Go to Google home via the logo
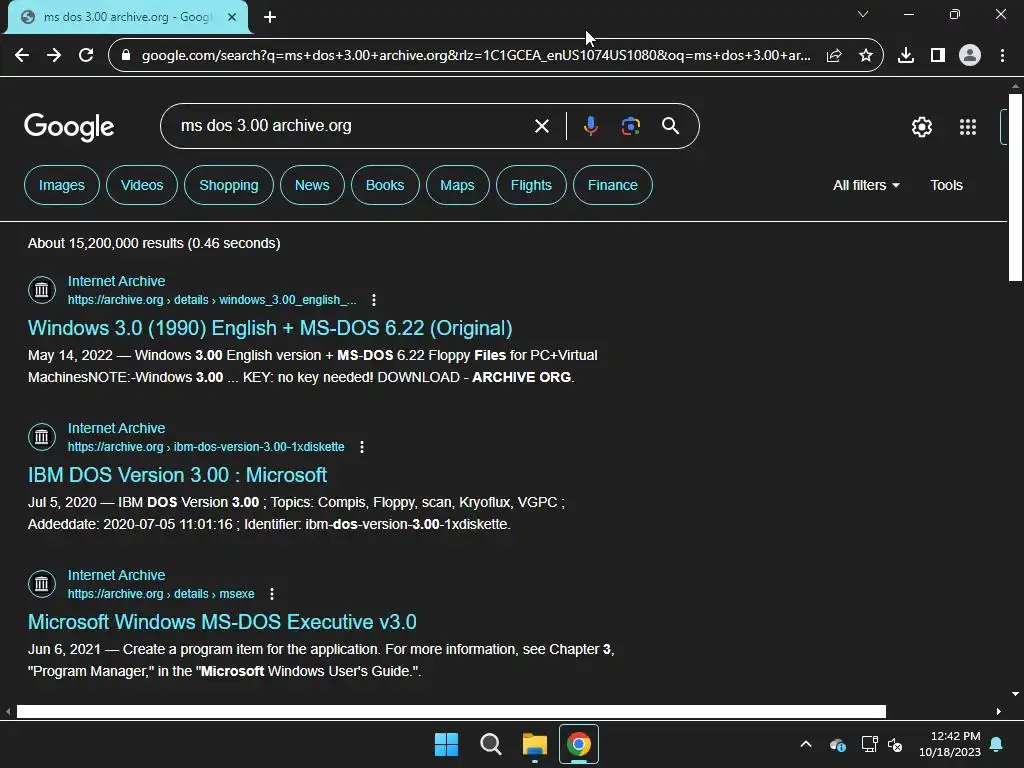Image resolution: width=1024 pixels, height=768 pixels. pos(69,127)
